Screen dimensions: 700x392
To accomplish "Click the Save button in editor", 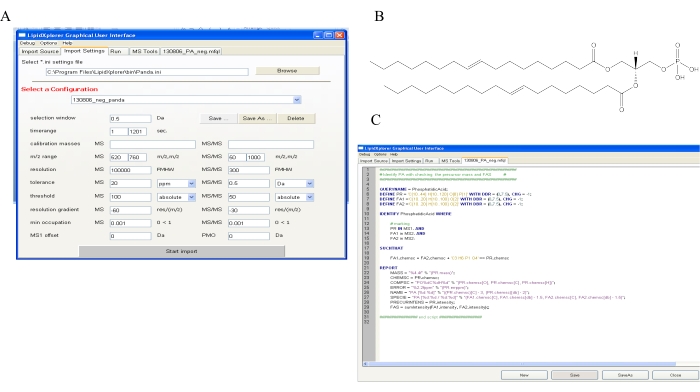I will point(575,375).
